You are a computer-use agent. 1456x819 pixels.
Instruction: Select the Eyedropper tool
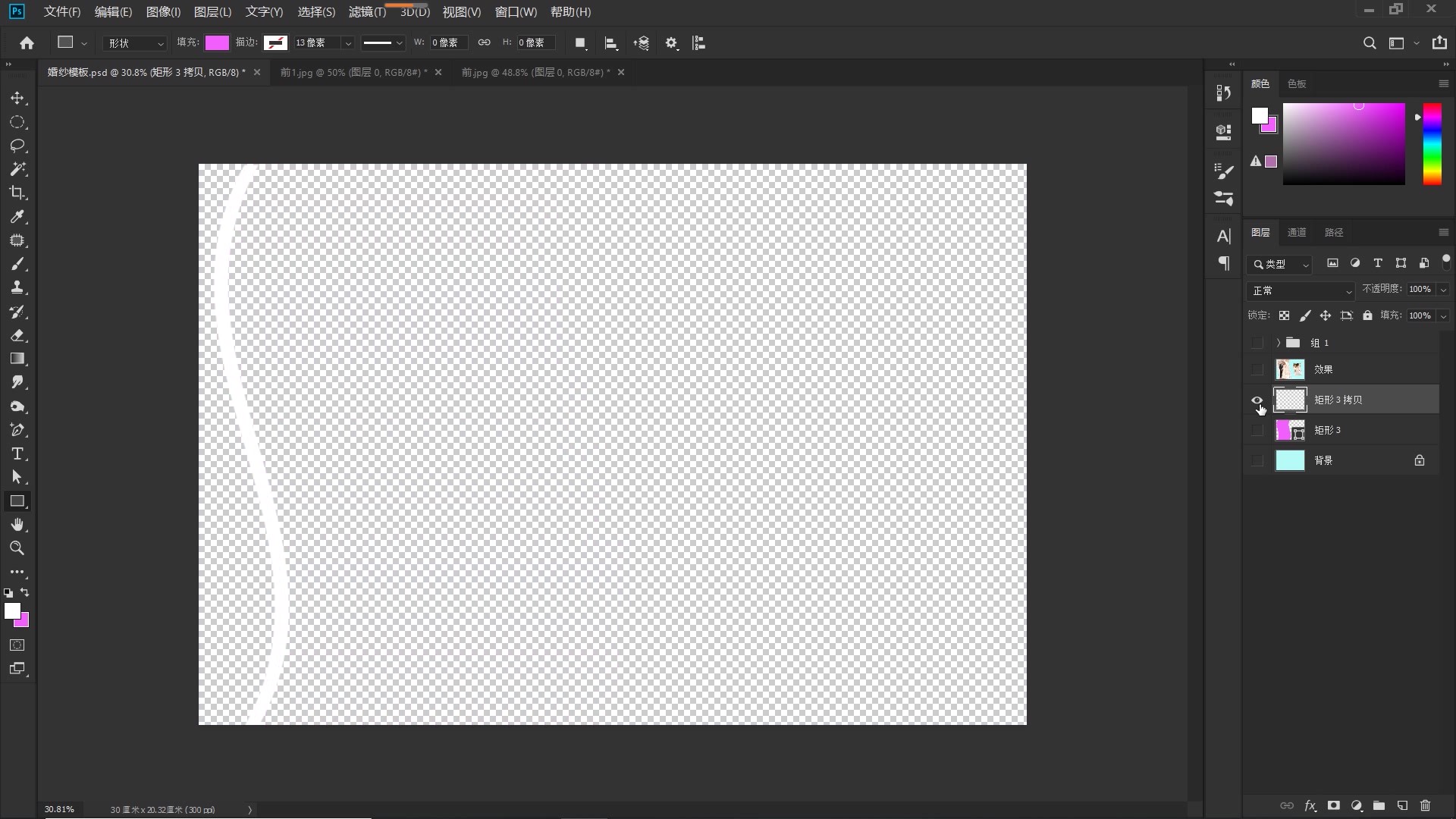(x=17, y=217)
